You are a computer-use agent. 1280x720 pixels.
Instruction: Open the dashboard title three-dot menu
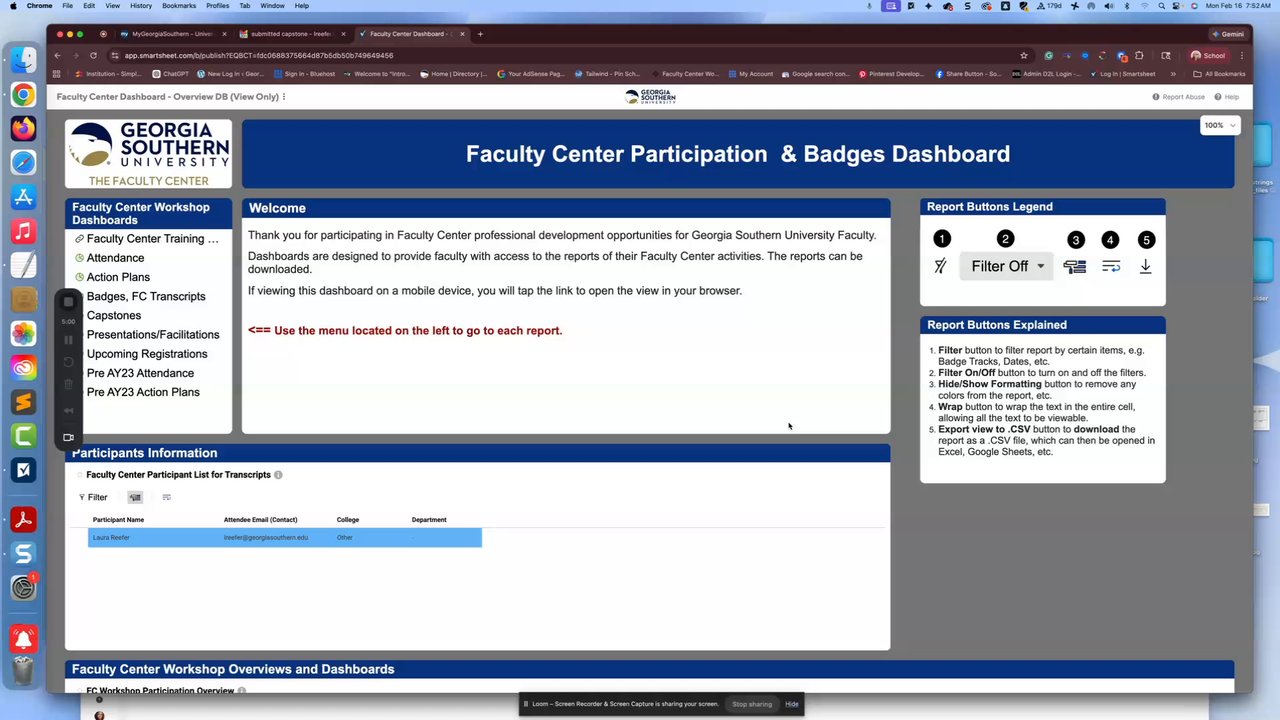[284, 97]
